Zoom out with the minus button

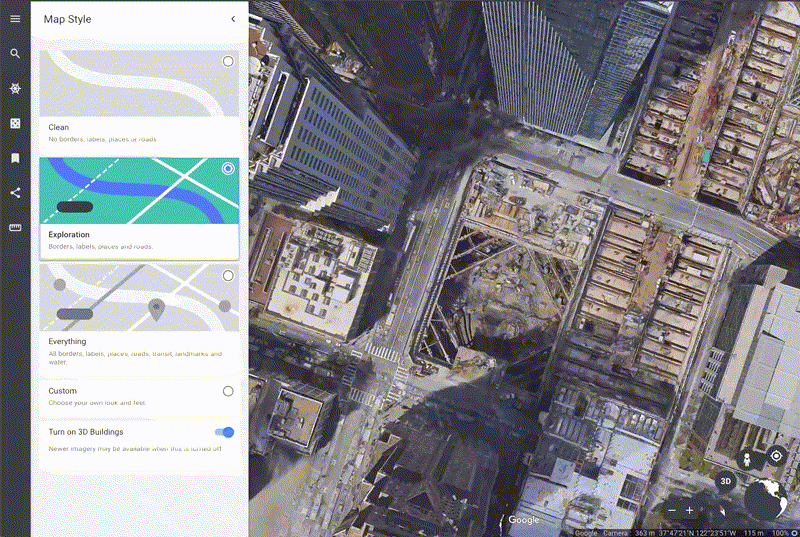[x=672, y=510]
